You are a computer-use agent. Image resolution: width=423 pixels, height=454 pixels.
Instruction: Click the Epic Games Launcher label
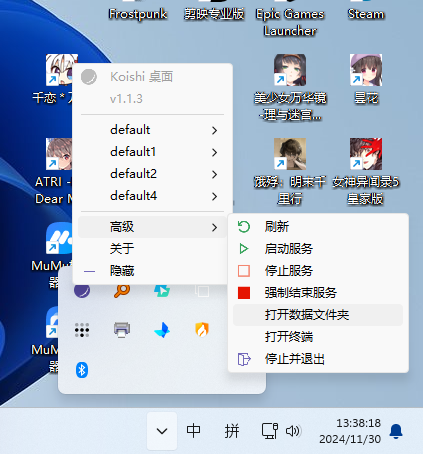click(290, 22)
